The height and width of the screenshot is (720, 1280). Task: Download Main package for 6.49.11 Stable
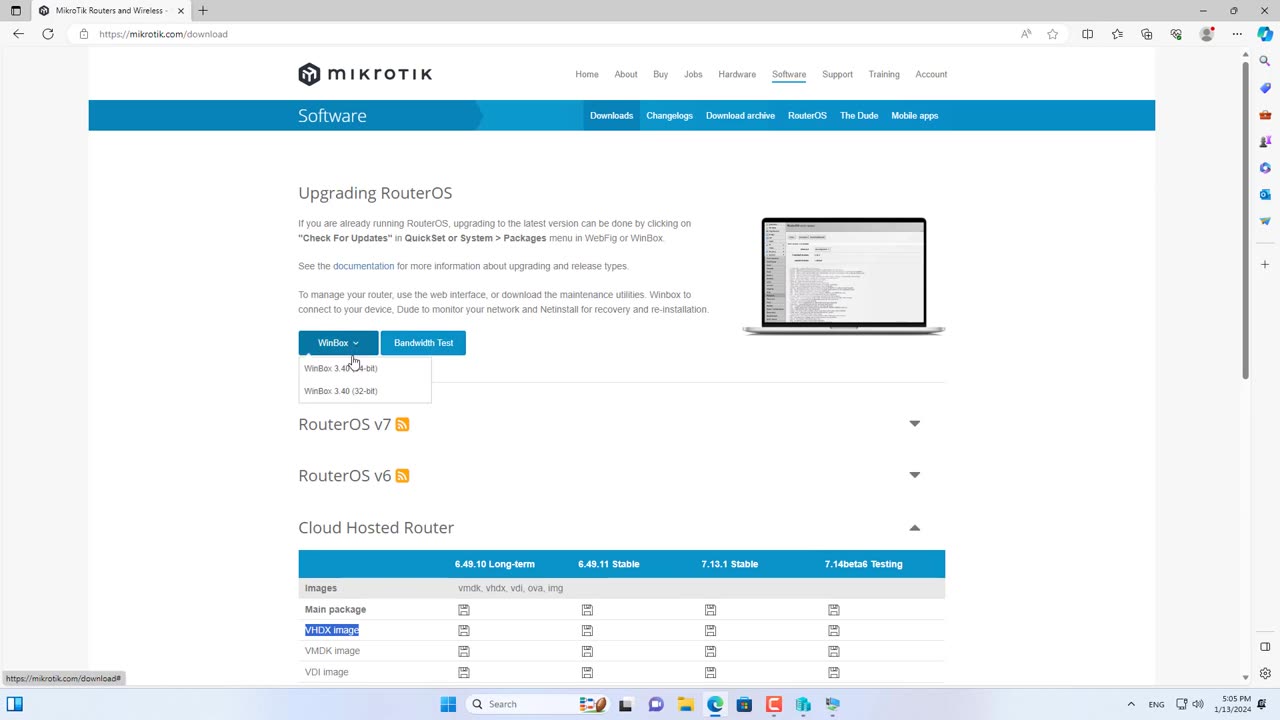click(587, 610)
